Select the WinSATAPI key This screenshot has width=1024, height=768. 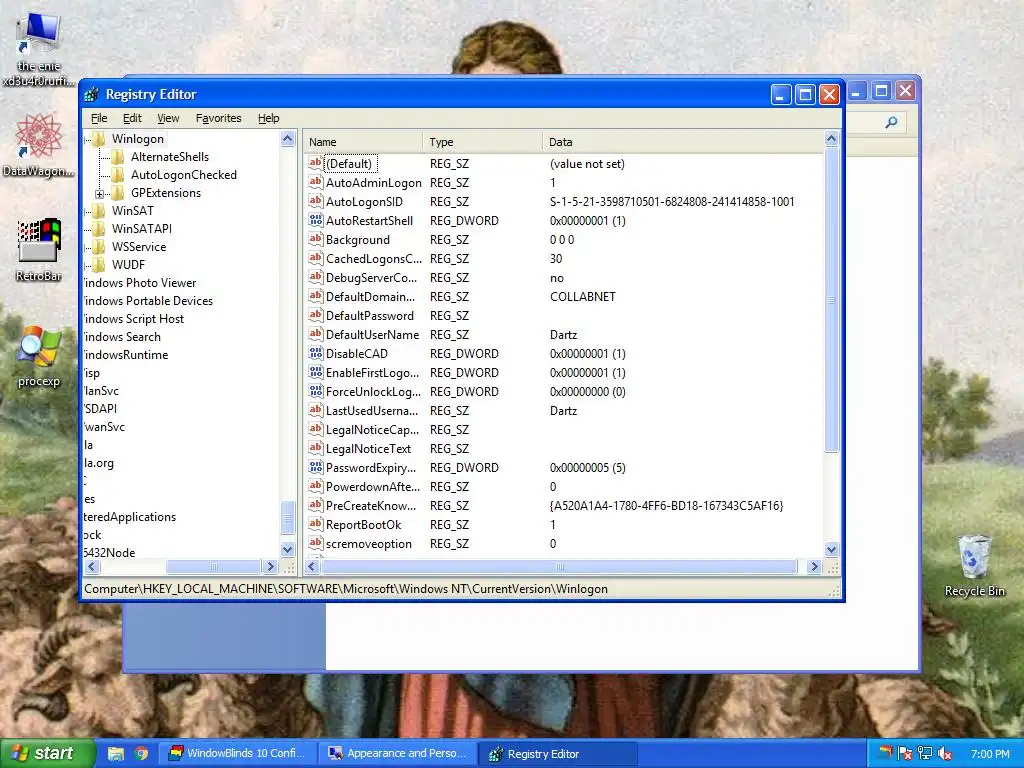(142, 229)
